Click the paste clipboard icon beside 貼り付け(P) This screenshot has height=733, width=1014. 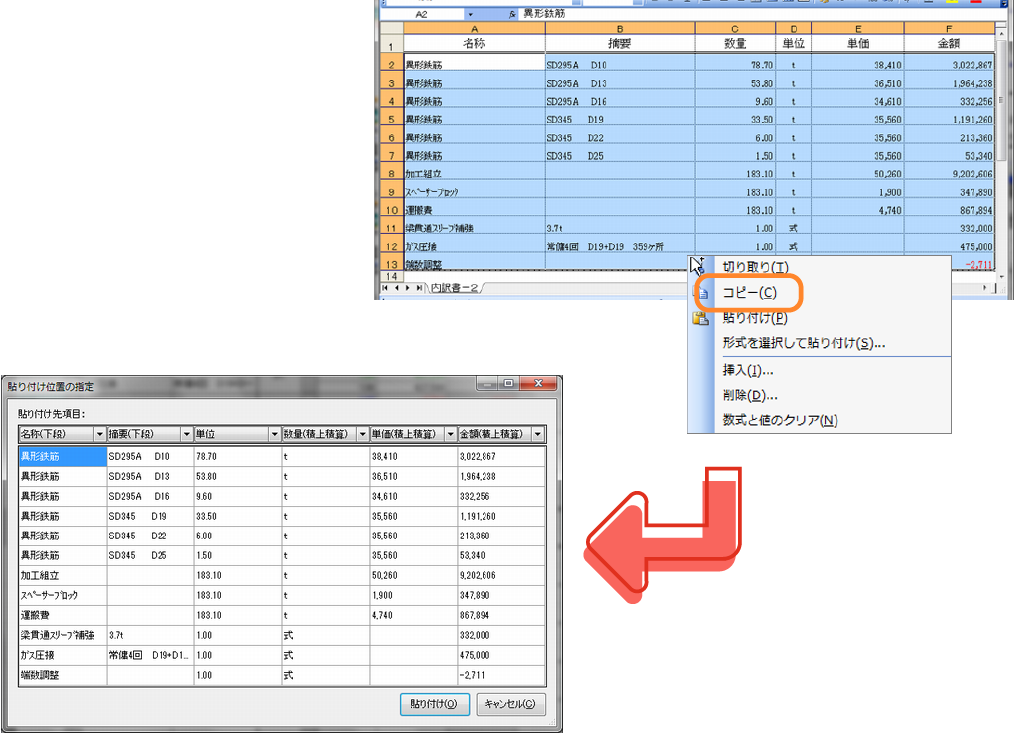tap(701, 318)
